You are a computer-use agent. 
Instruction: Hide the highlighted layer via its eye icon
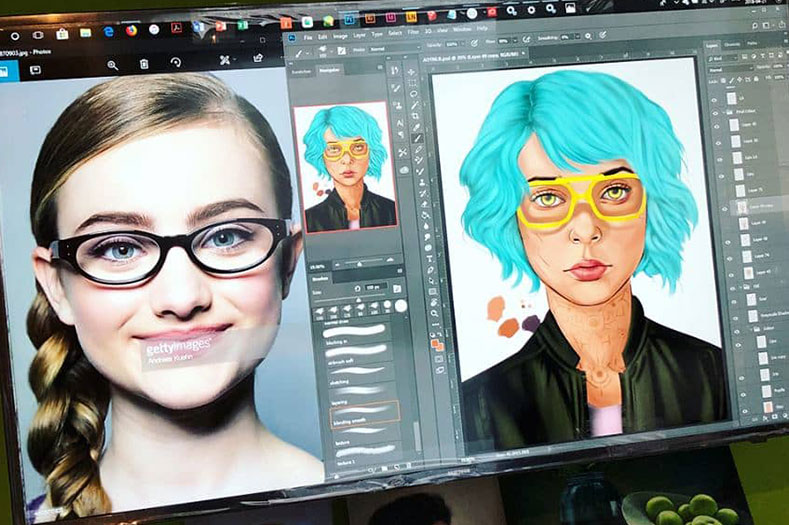[x=724, y=208]
